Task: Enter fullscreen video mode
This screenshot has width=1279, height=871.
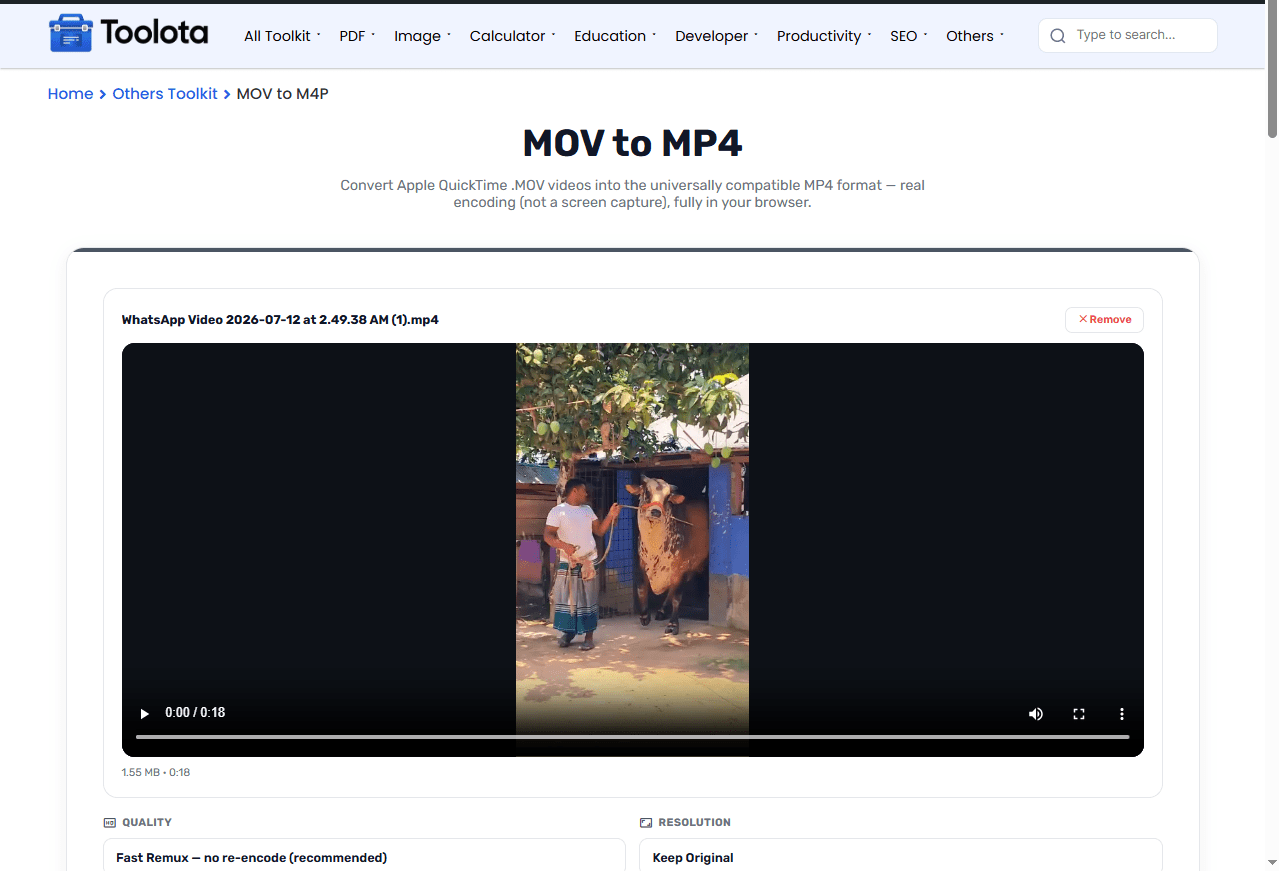Action: click(1079, 713)
